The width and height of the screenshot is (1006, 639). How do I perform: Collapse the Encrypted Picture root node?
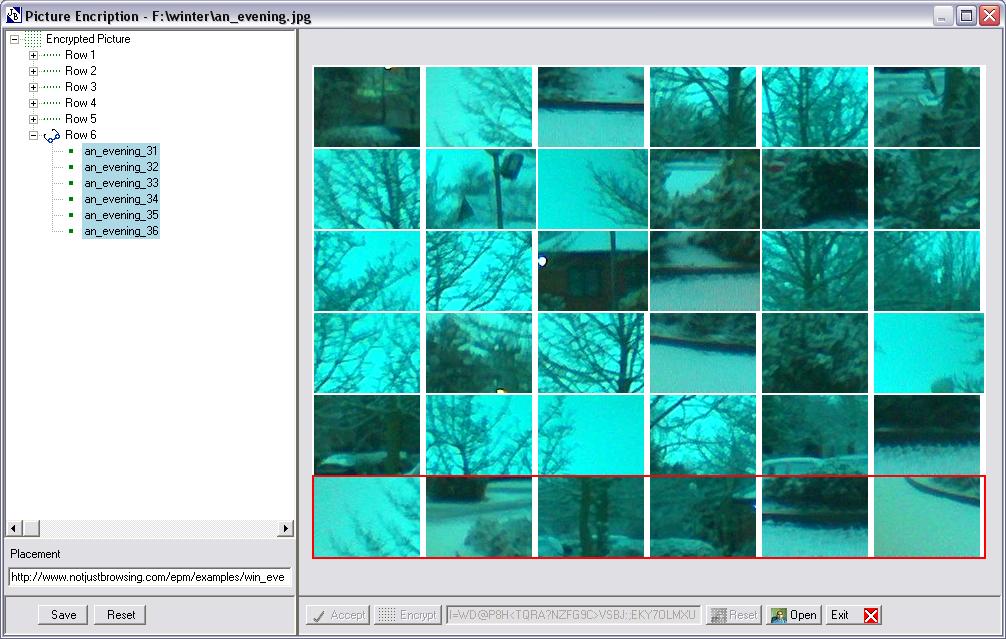point(14,39)
